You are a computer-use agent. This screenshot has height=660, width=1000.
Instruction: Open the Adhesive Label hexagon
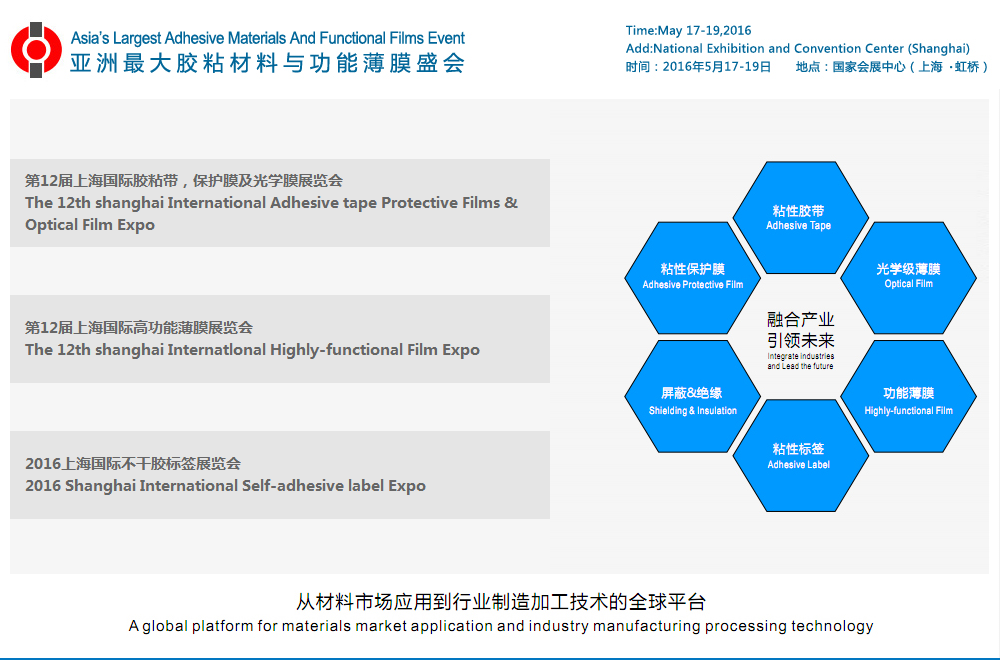[x=798, y=456]
